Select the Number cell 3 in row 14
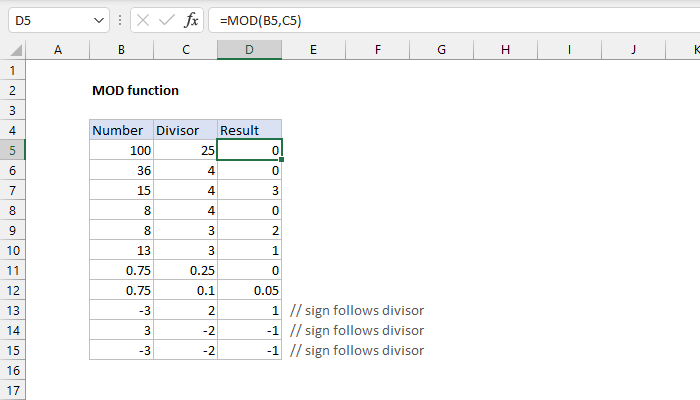Screen dimensions: 700x400 pyautogui.click(x=121, y=330)
